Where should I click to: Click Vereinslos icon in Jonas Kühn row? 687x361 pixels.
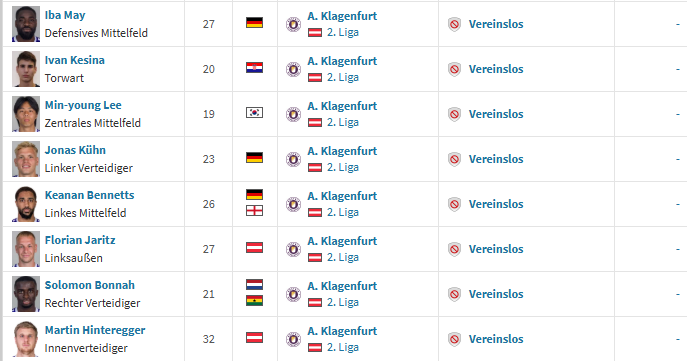pos(454,159)
